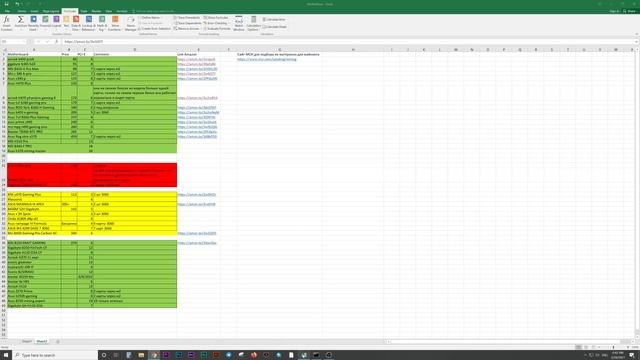This screenshot has height=360, width=640.
Task: Switch to the Insert tab
Action: (34, 11)
